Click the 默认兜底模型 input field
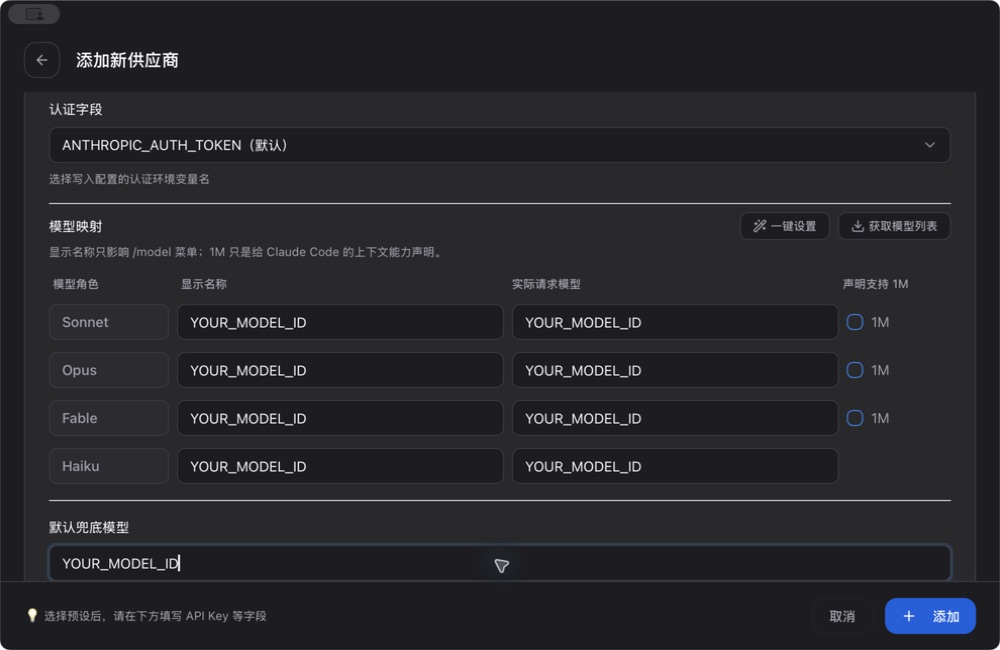 tap(499, 563)
